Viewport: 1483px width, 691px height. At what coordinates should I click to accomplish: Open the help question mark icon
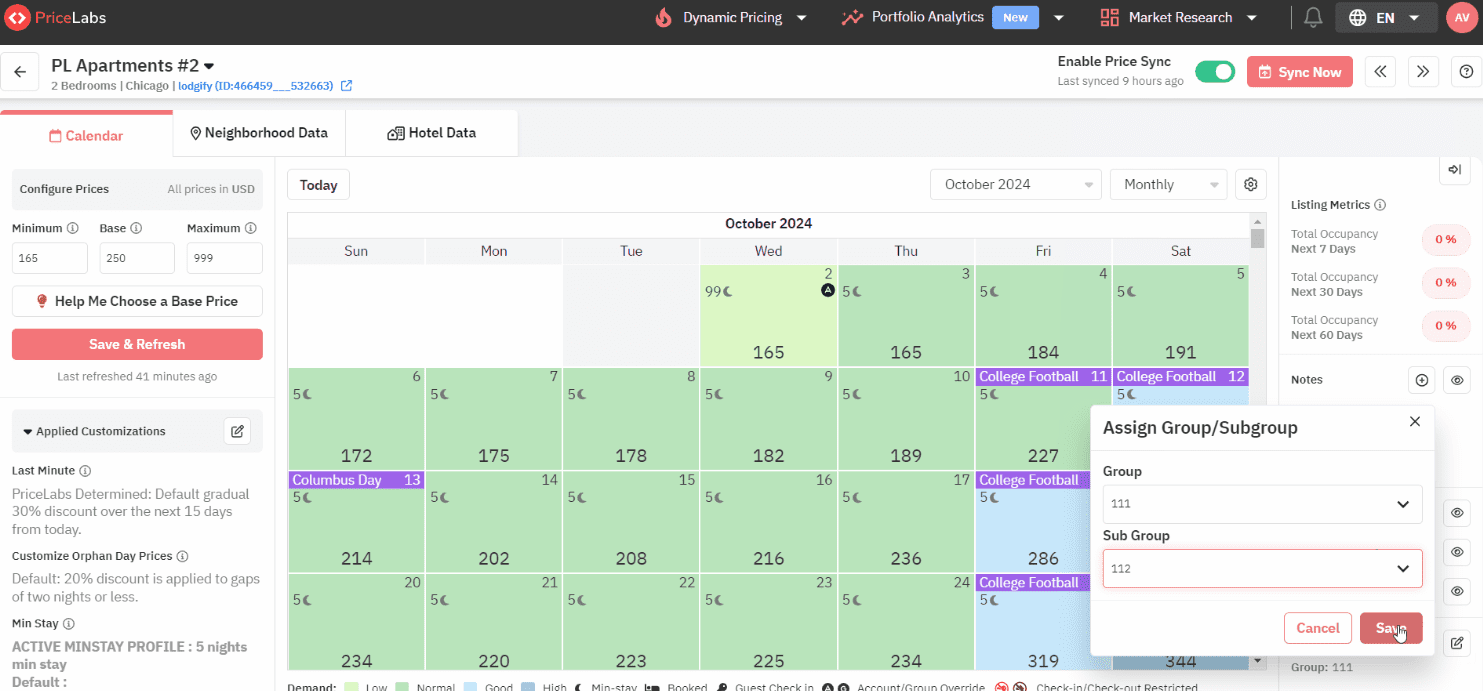point(1466,72)
